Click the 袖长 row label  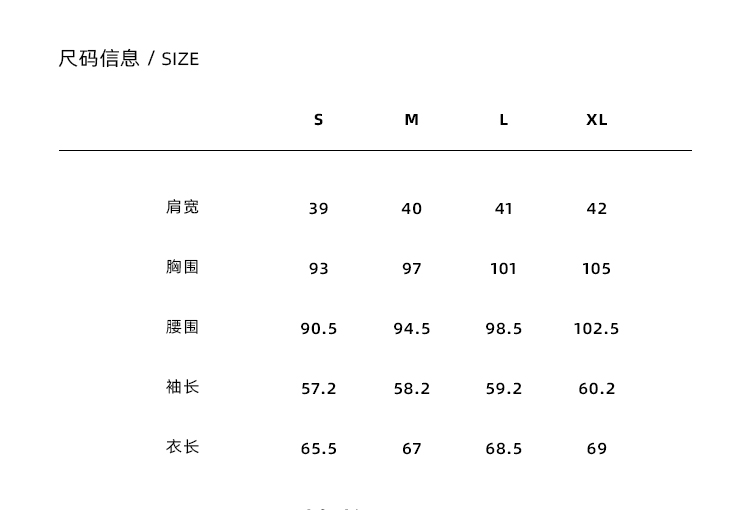182,387
